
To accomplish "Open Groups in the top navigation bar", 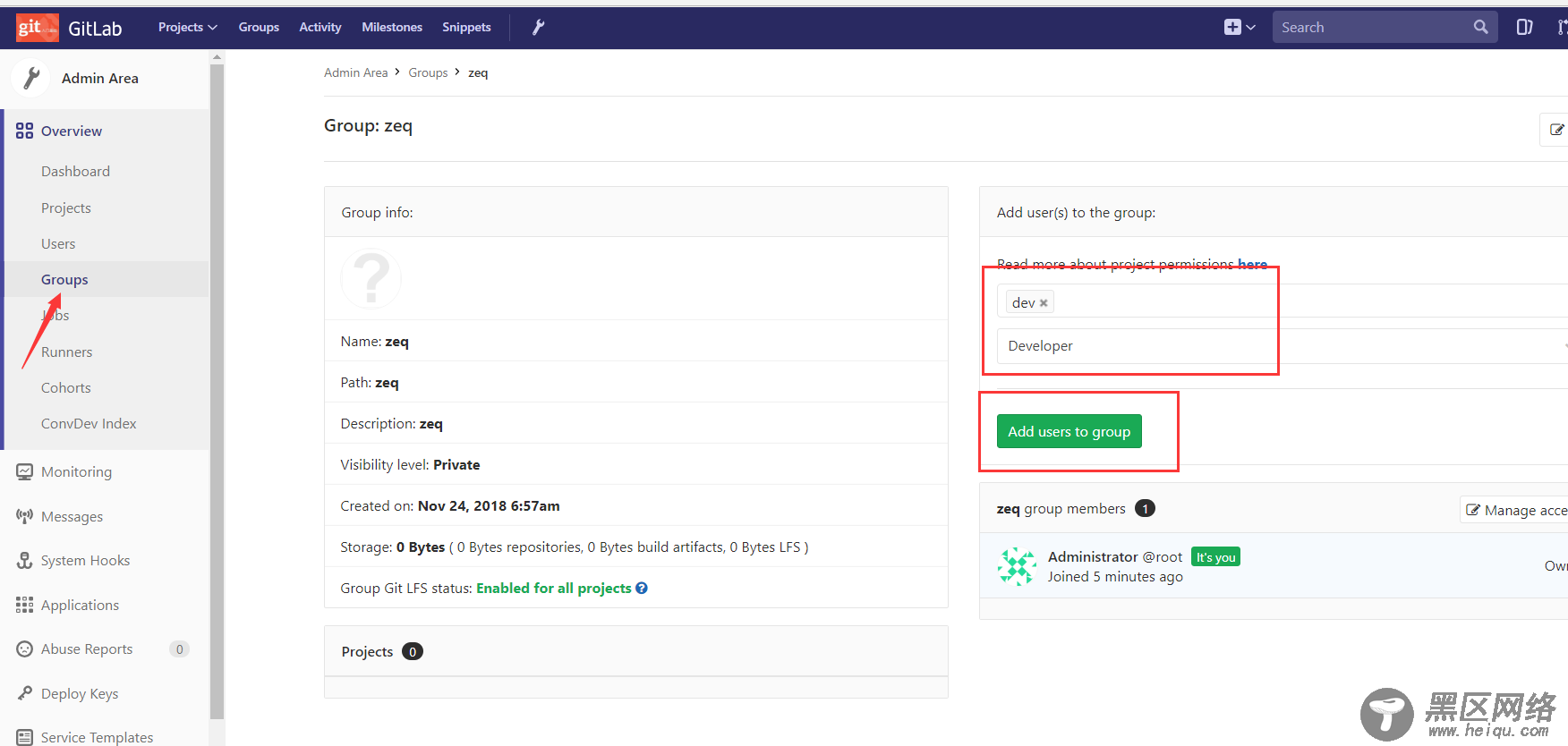I will (259, 27).
